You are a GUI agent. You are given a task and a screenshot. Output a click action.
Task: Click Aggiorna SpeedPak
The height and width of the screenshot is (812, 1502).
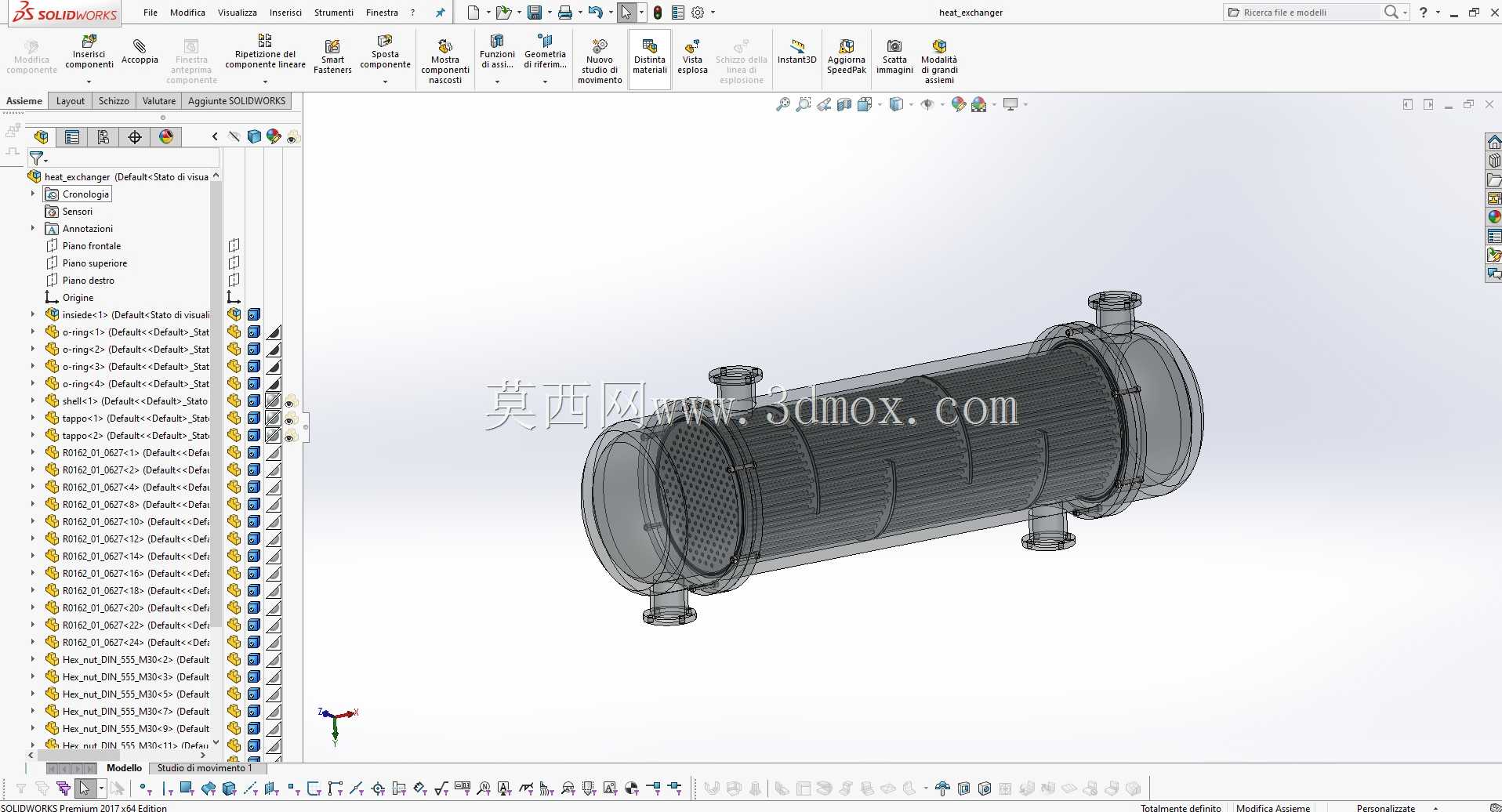coord(847,56)
